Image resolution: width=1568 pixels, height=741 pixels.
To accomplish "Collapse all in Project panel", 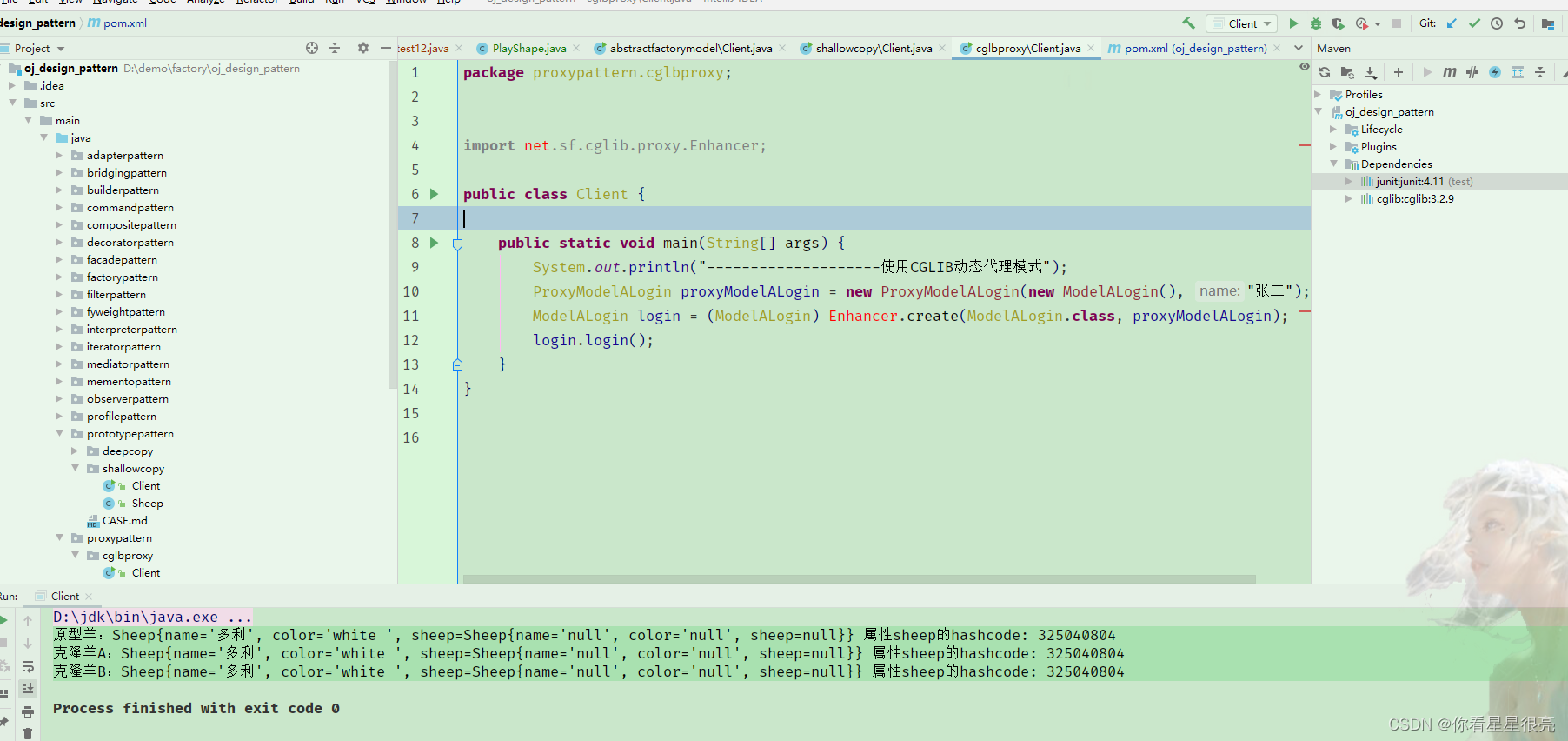I will 335,48.
